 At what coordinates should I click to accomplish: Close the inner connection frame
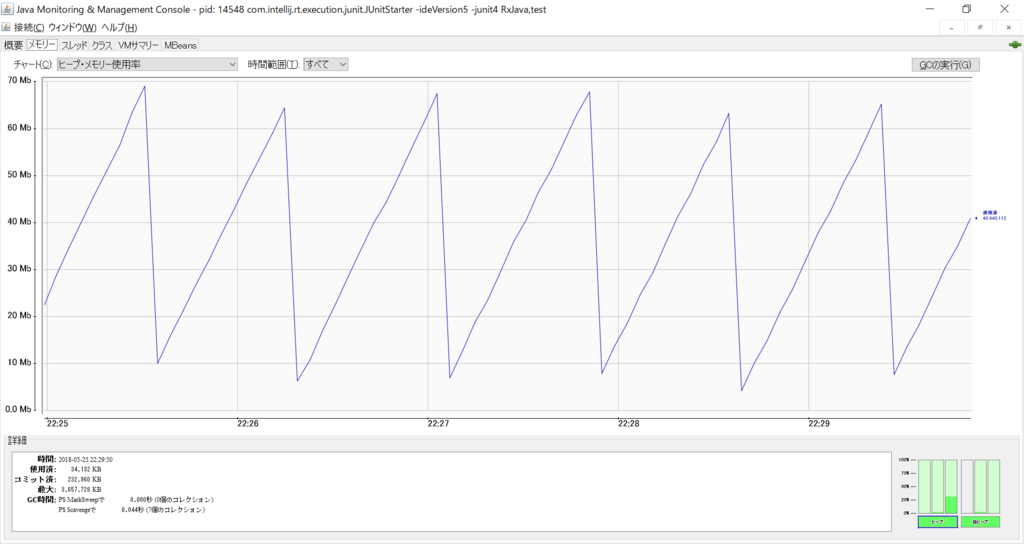pyautogui.click(x=1007, y=27)
